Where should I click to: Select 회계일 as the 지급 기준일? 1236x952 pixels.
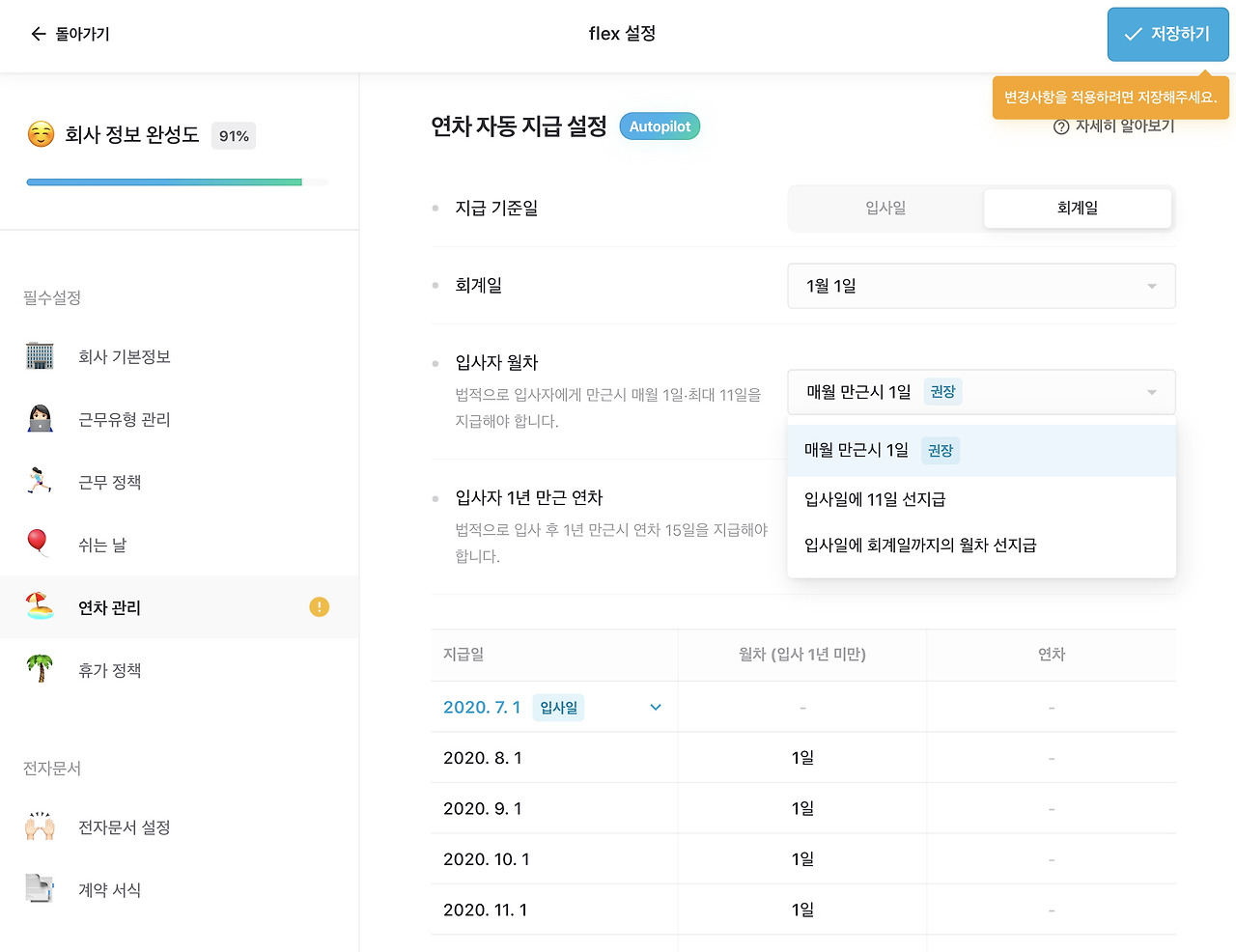(1078, 208)
